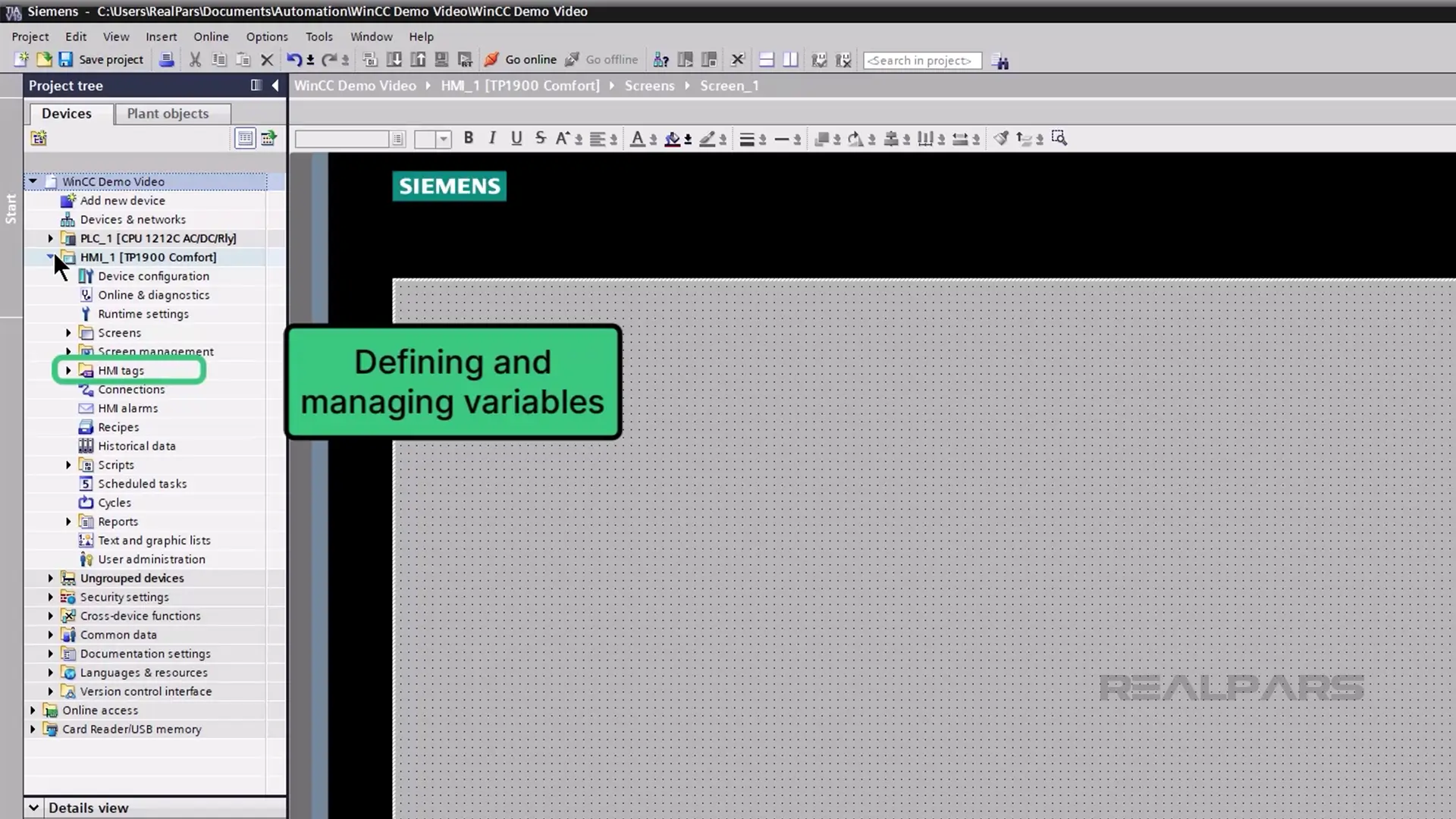This screenshot has width=1456, height=819.
Task: Click the Redo arrow icon
Action: (329, 60)
